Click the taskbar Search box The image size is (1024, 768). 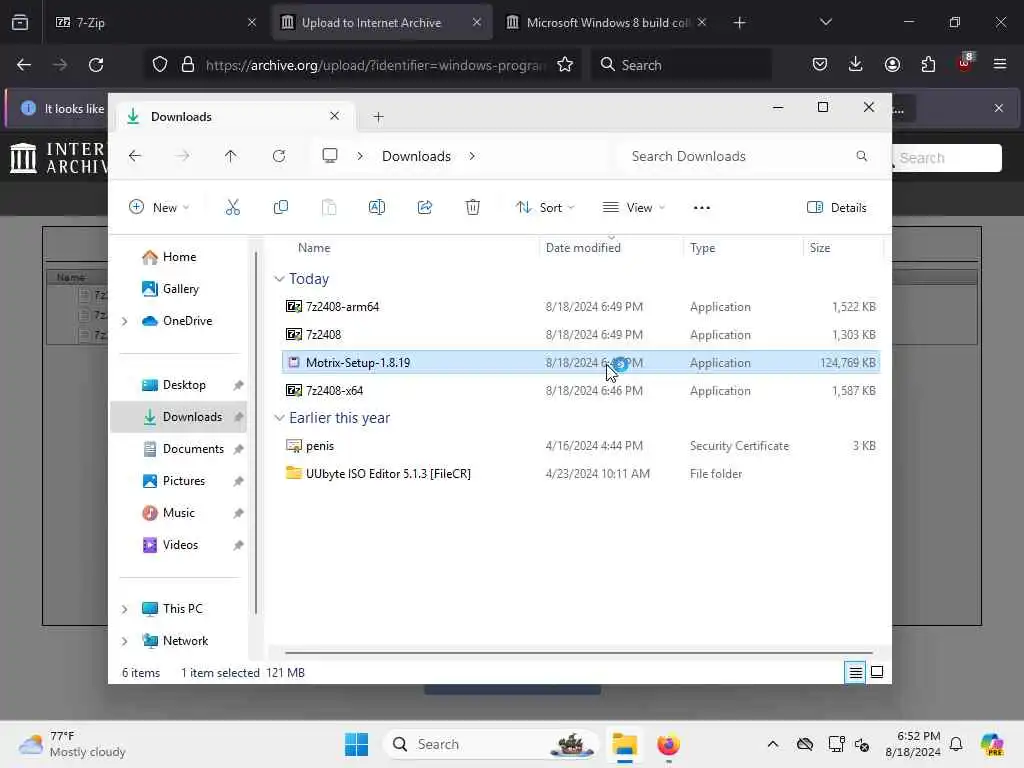(x=491, y=744)
